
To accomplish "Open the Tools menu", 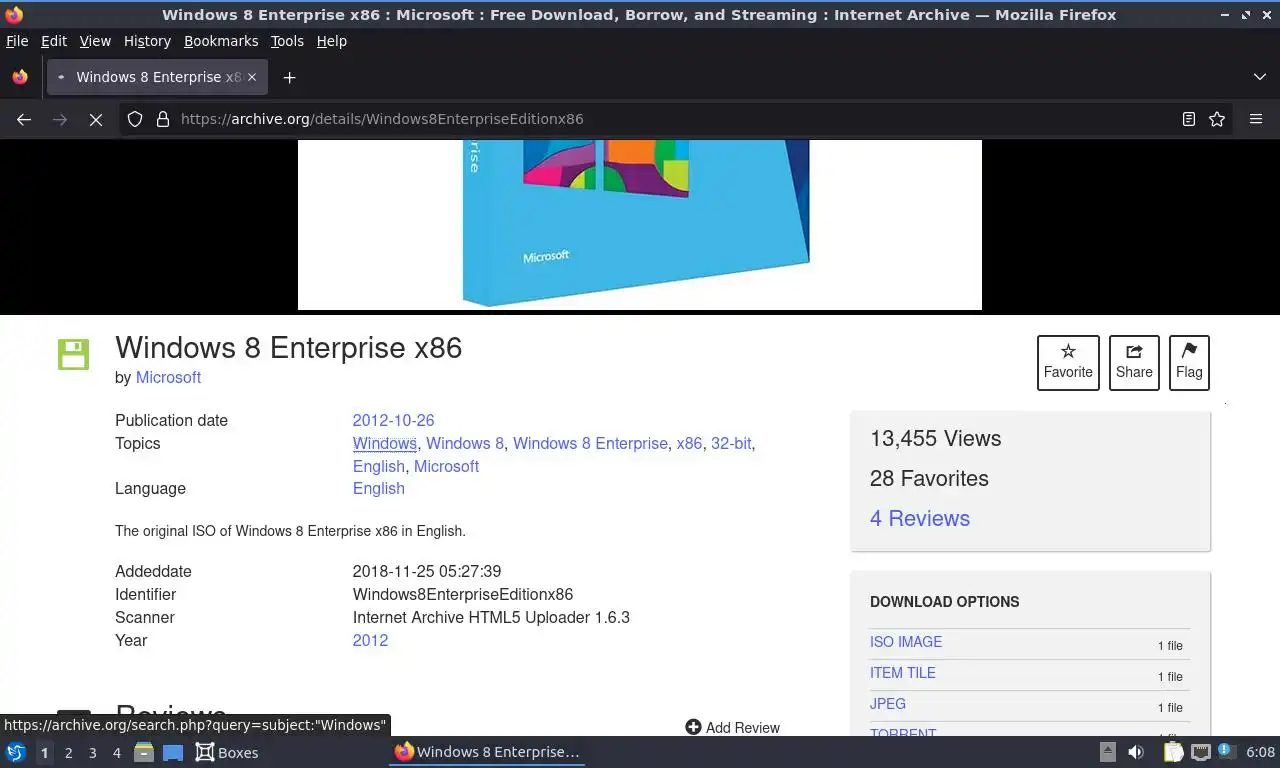I will (x=287, y=41).
